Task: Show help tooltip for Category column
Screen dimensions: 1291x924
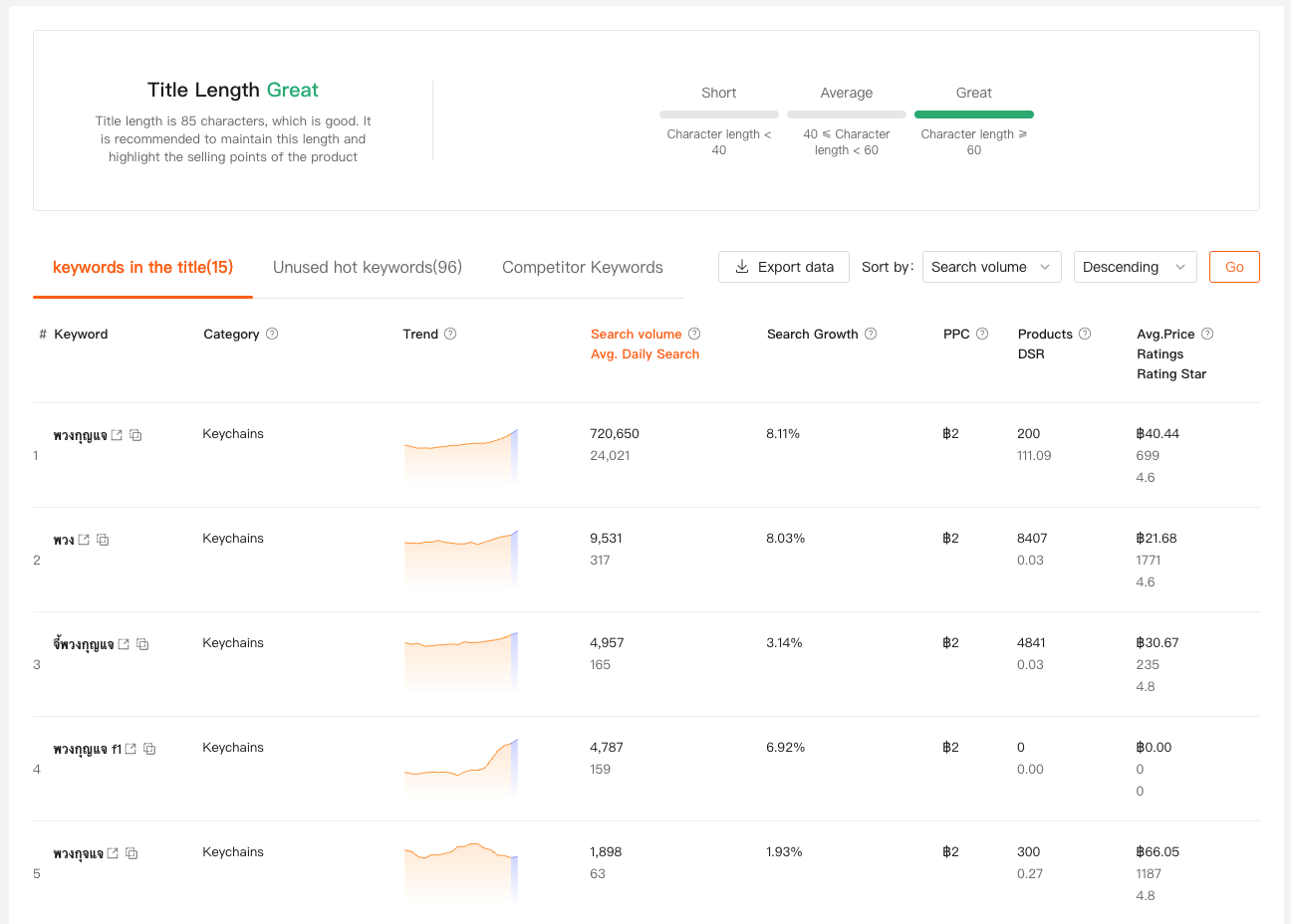Action: [x=272, y=335]
